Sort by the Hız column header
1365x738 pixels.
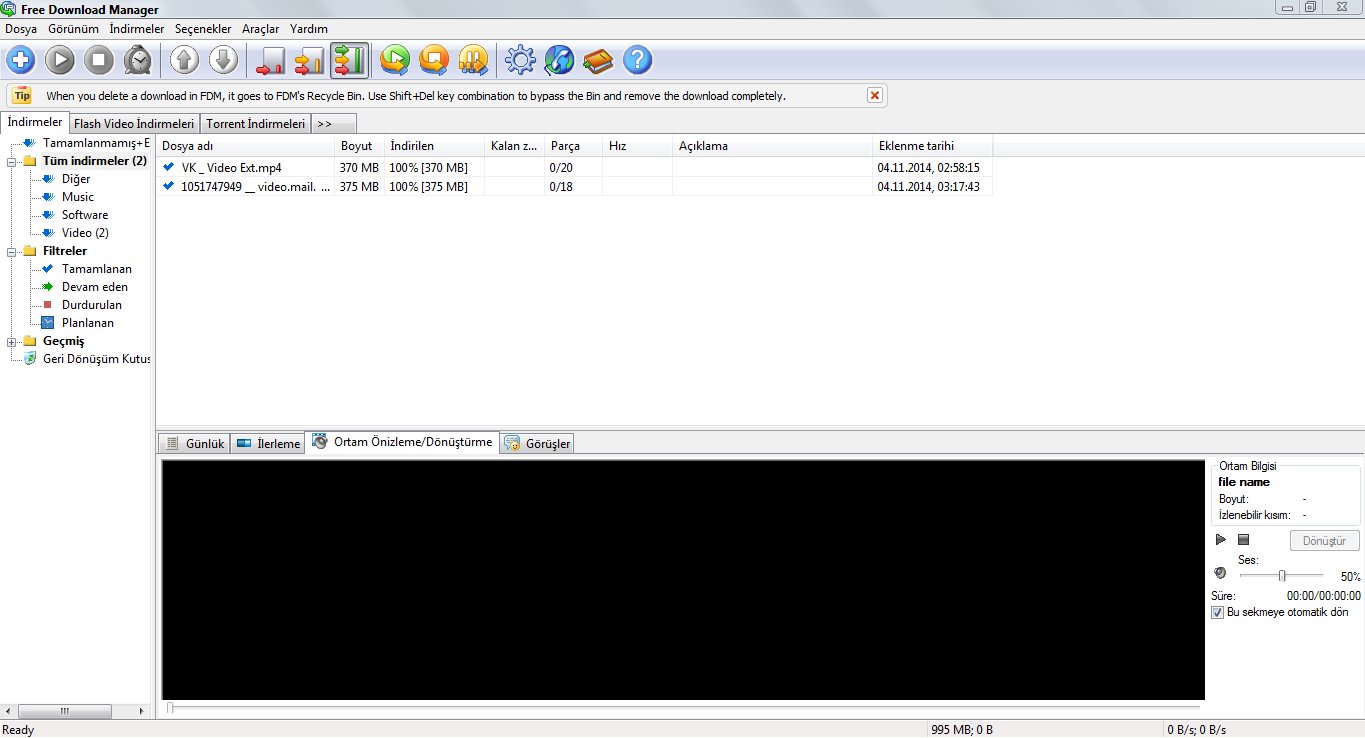(x=637, y=146)
